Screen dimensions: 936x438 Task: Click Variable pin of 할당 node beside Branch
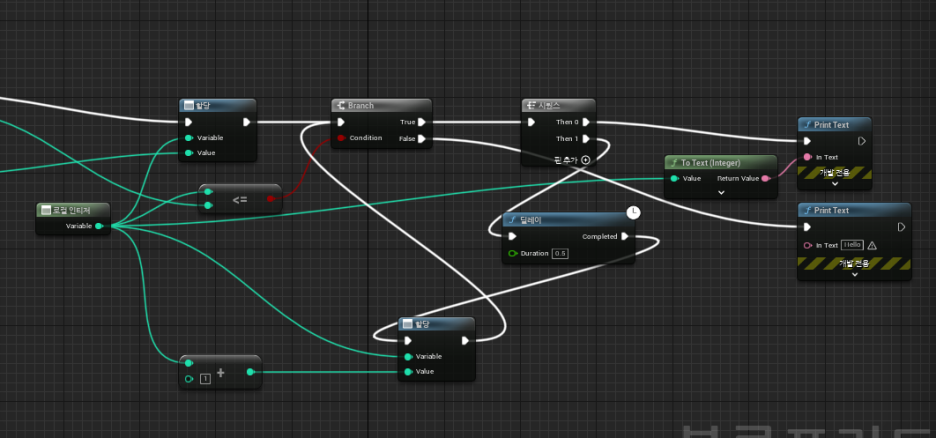(x=189, y=138)
